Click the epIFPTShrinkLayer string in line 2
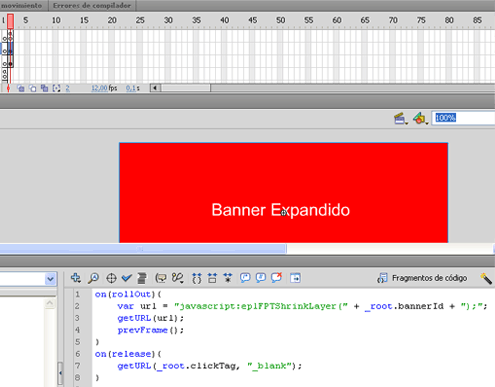Image resolution: width=495 pixels, height=387 pixels. click(x=261, y=306)
